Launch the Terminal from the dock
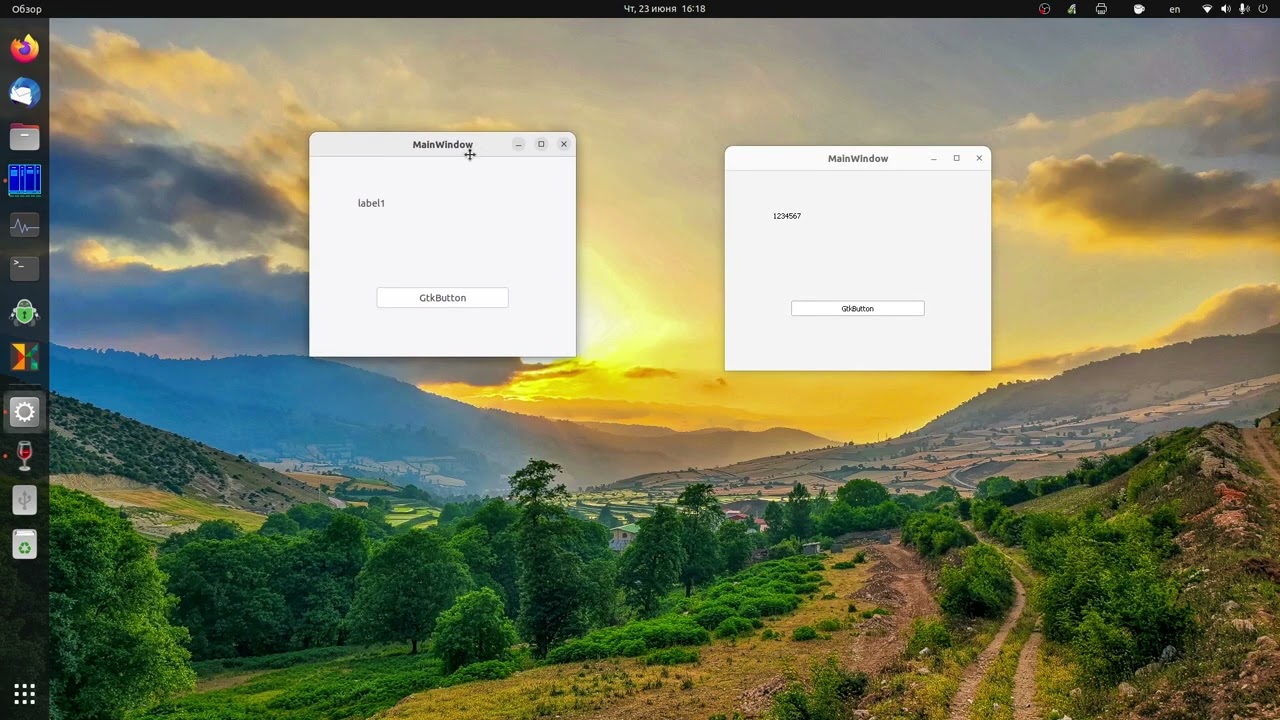The width and height of the screenshot is (1280, 720). tap(24, 267)
